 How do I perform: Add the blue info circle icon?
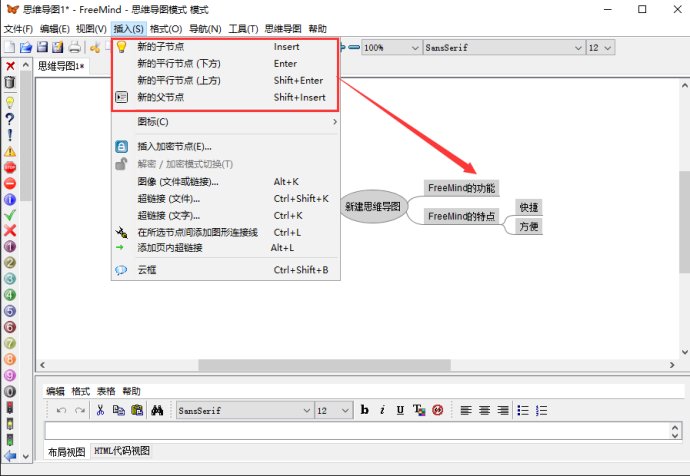(10, 199)
